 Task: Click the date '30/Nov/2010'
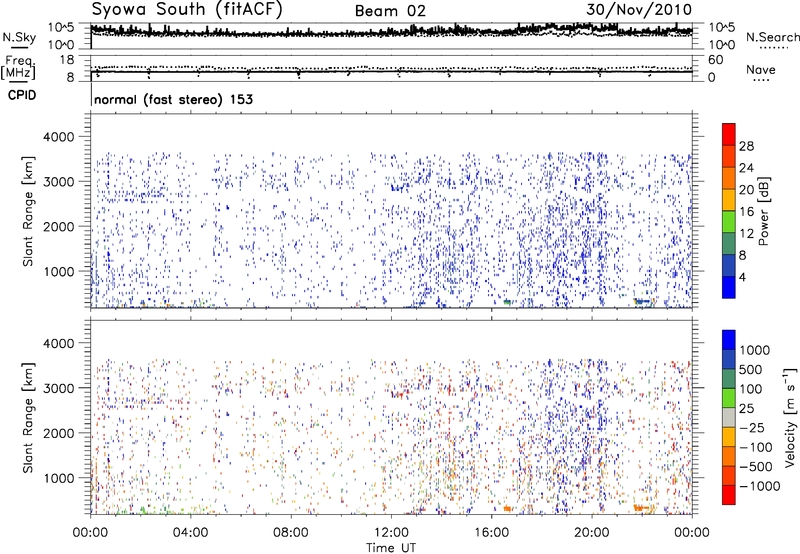point(639,10)
